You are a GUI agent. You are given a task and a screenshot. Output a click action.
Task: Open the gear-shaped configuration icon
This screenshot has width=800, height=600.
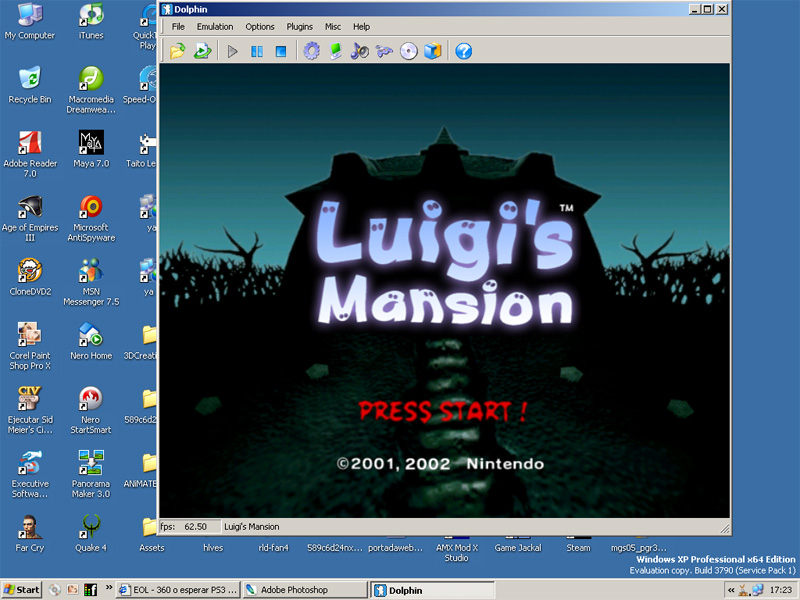(x=311, y=51)
